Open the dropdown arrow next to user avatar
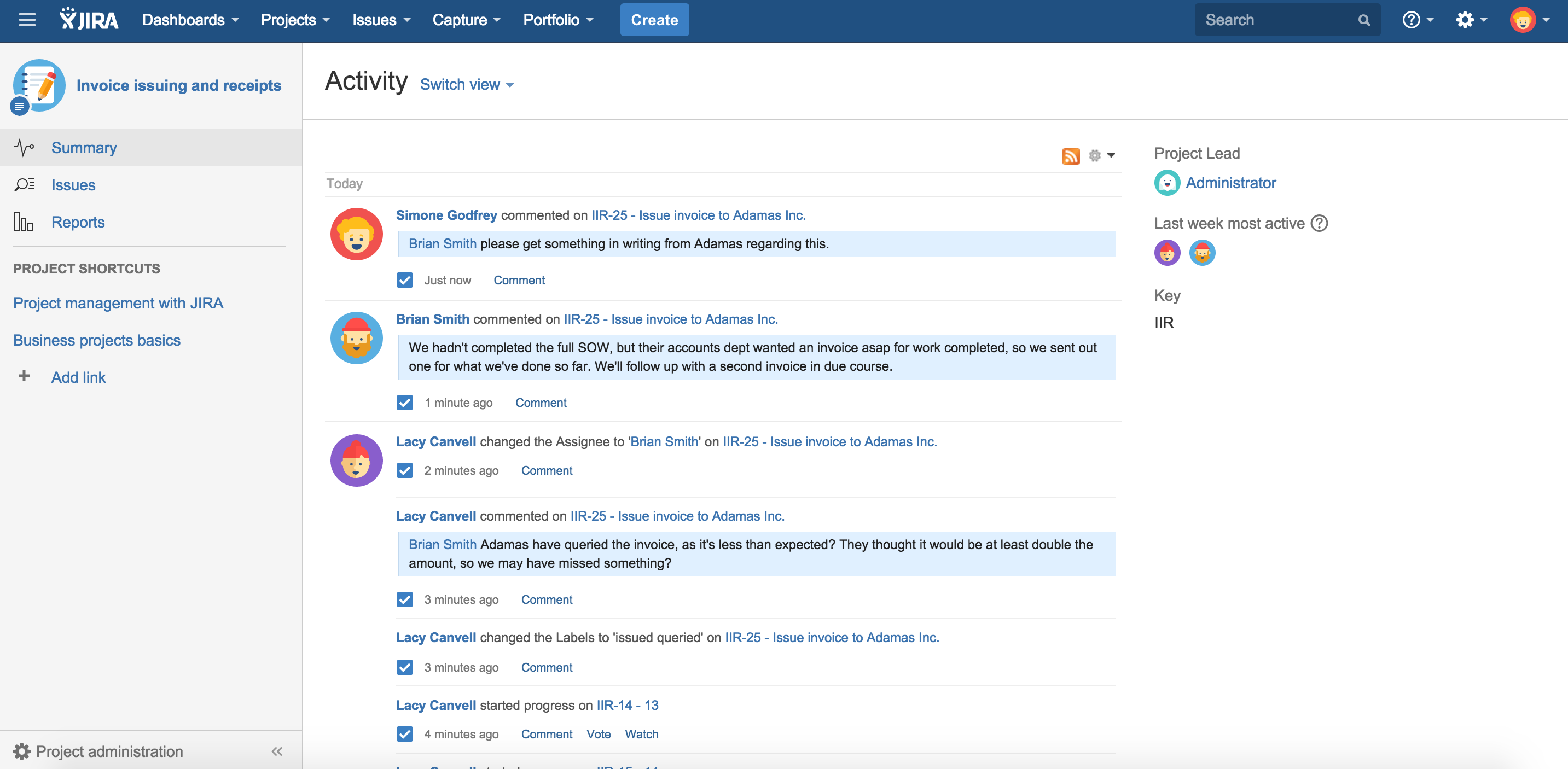This screenshot has width=1568, height=769. [x=1546, y=20]
